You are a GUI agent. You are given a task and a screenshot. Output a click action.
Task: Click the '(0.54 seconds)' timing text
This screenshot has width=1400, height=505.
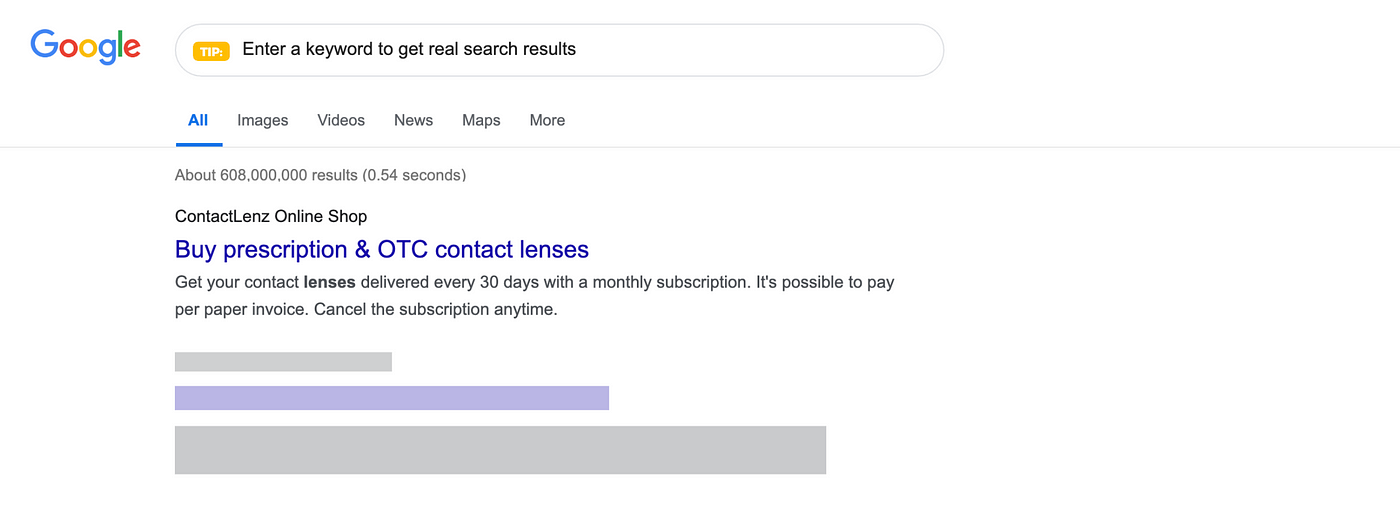[x=414, y=175]
